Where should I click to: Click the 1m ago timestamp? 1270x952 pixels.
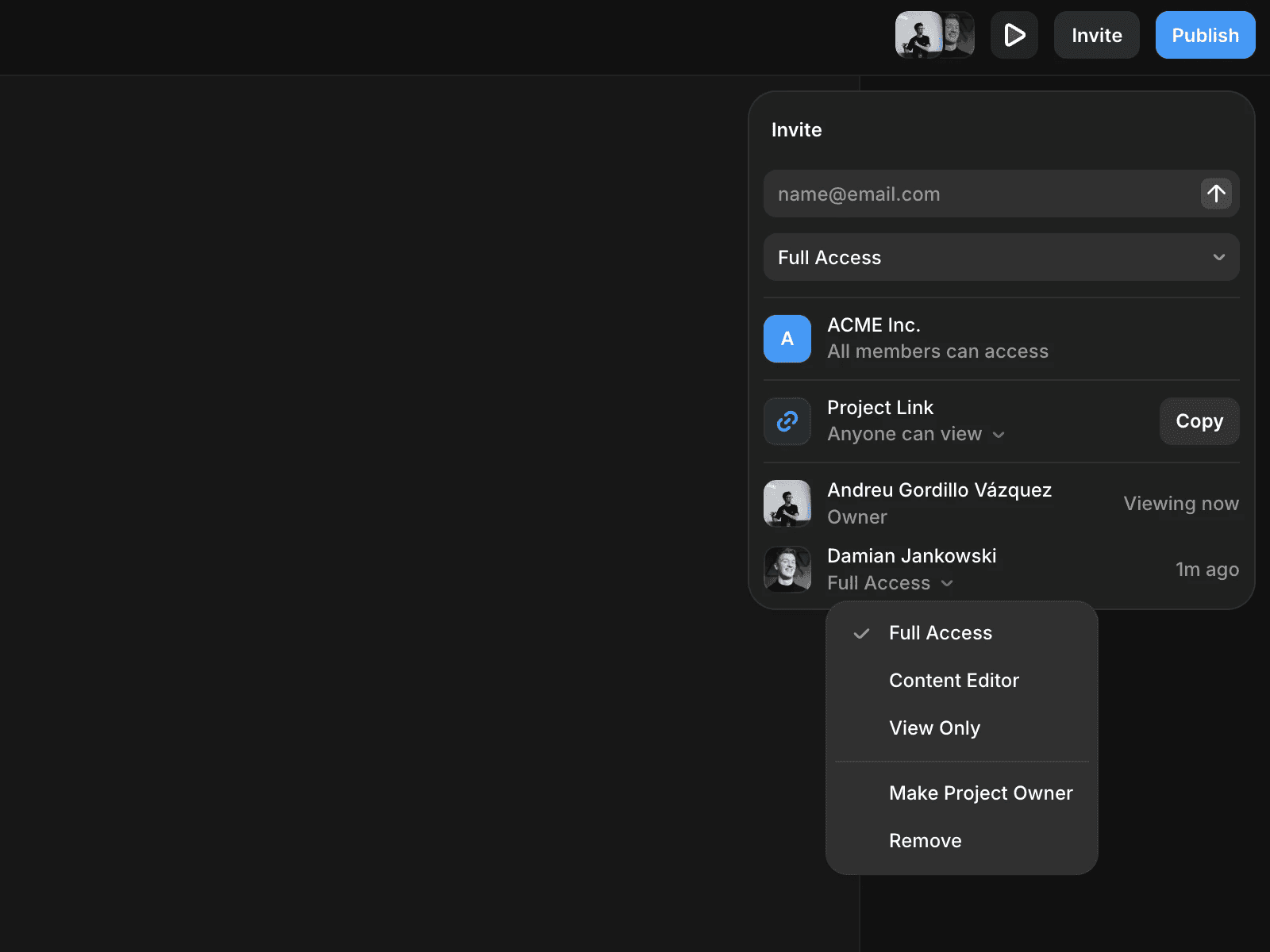tap(1207, 570)
